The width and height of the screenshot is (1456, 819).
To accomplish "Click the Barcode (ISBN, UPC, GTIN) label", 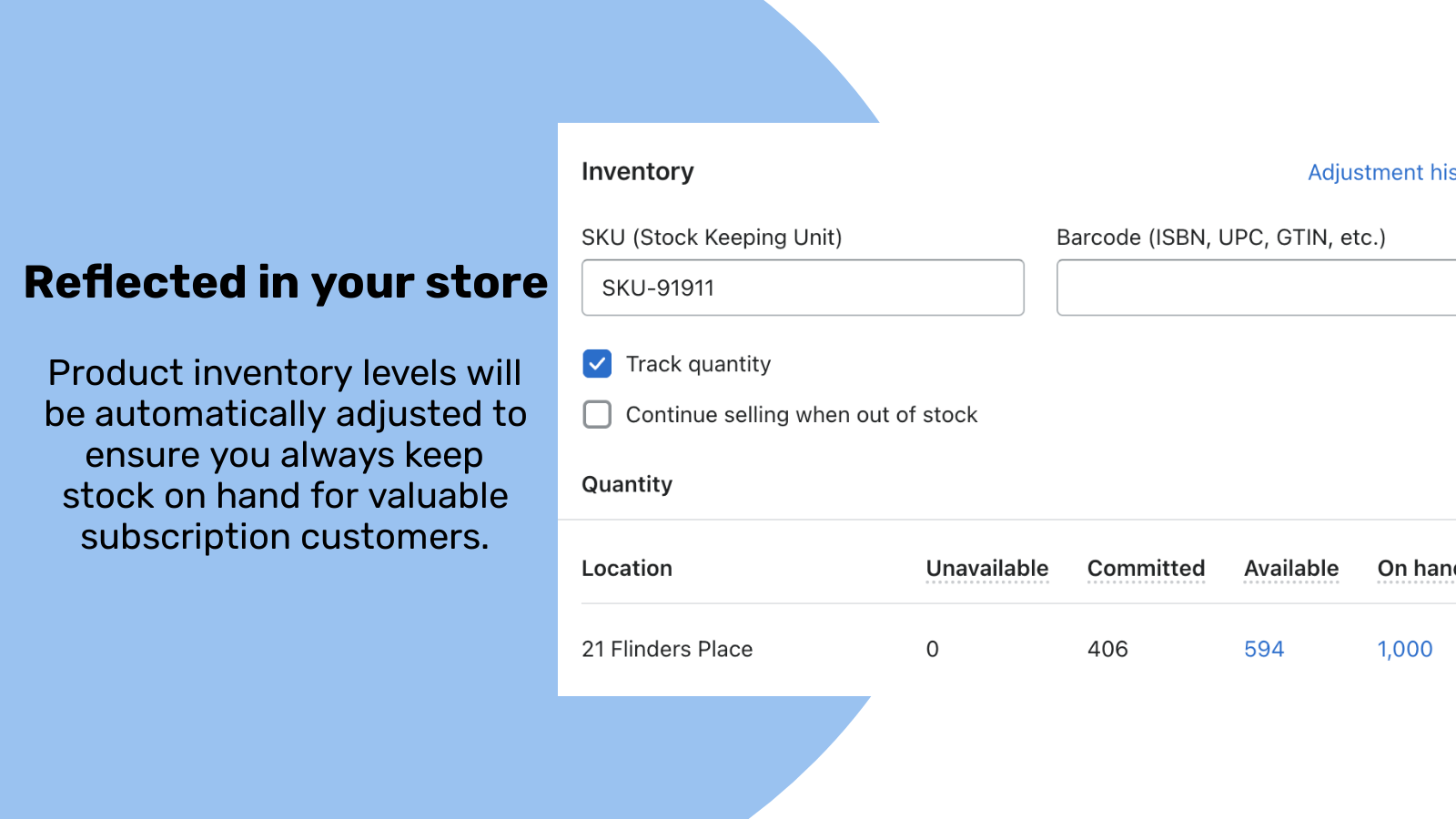I will click(1220, 238).
